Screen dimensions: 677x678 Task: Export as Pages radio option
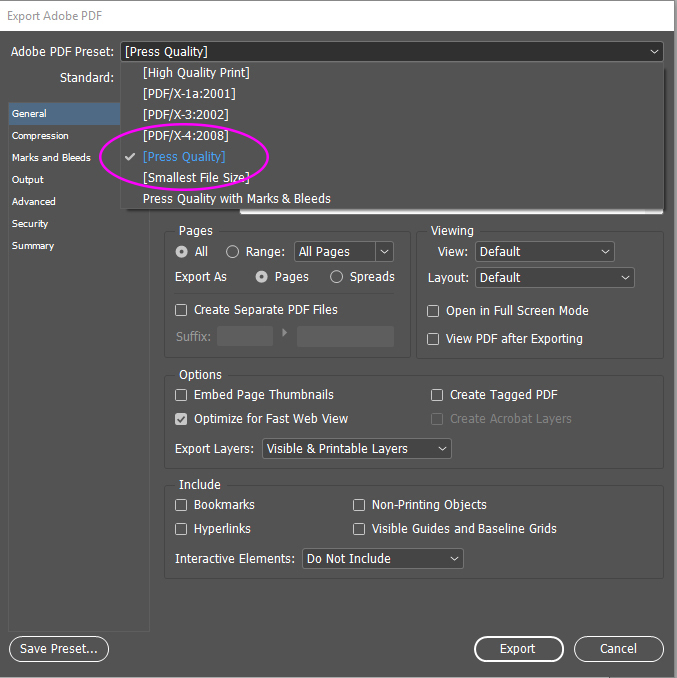click(x=262, y=277)
